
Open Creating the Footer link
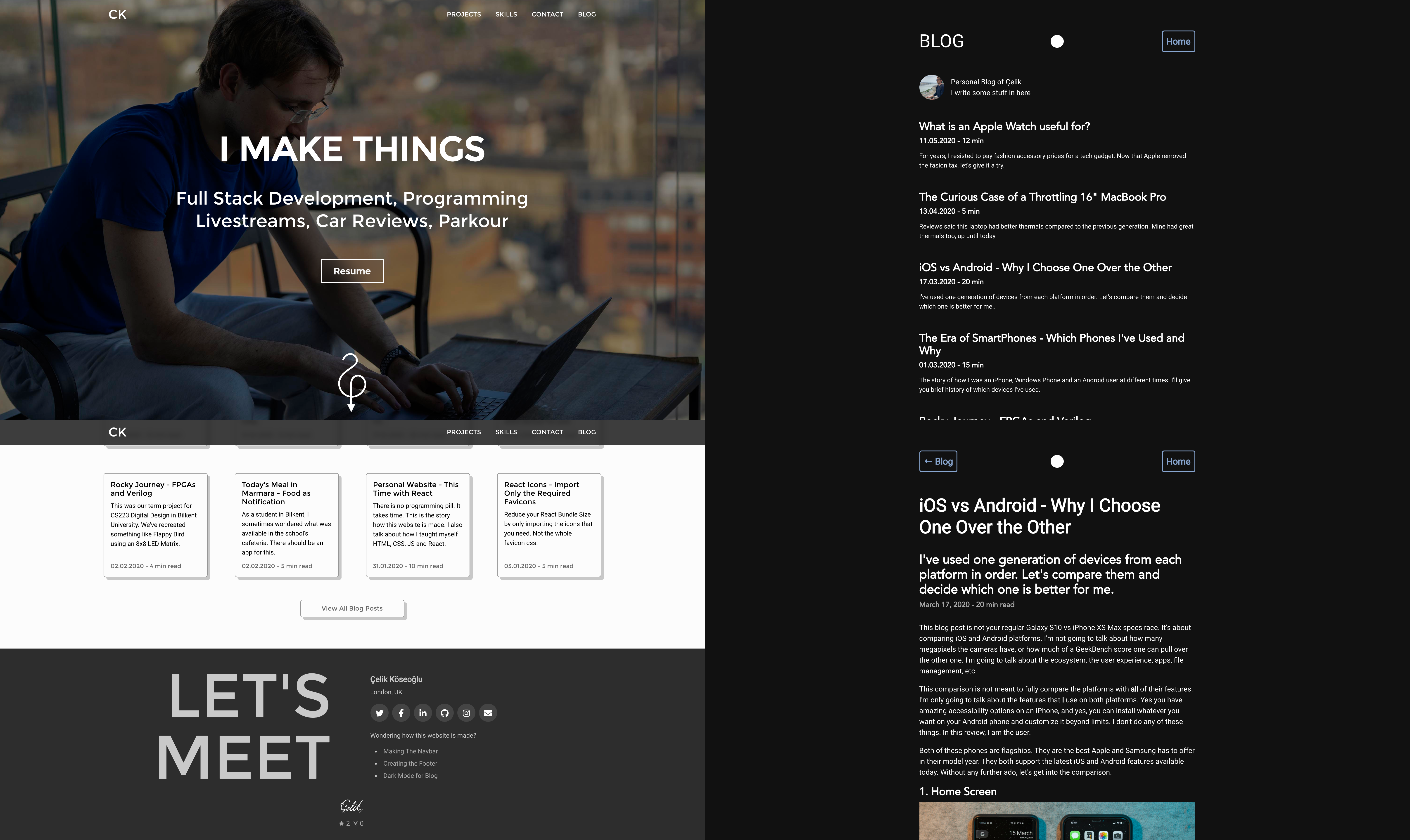410,764
